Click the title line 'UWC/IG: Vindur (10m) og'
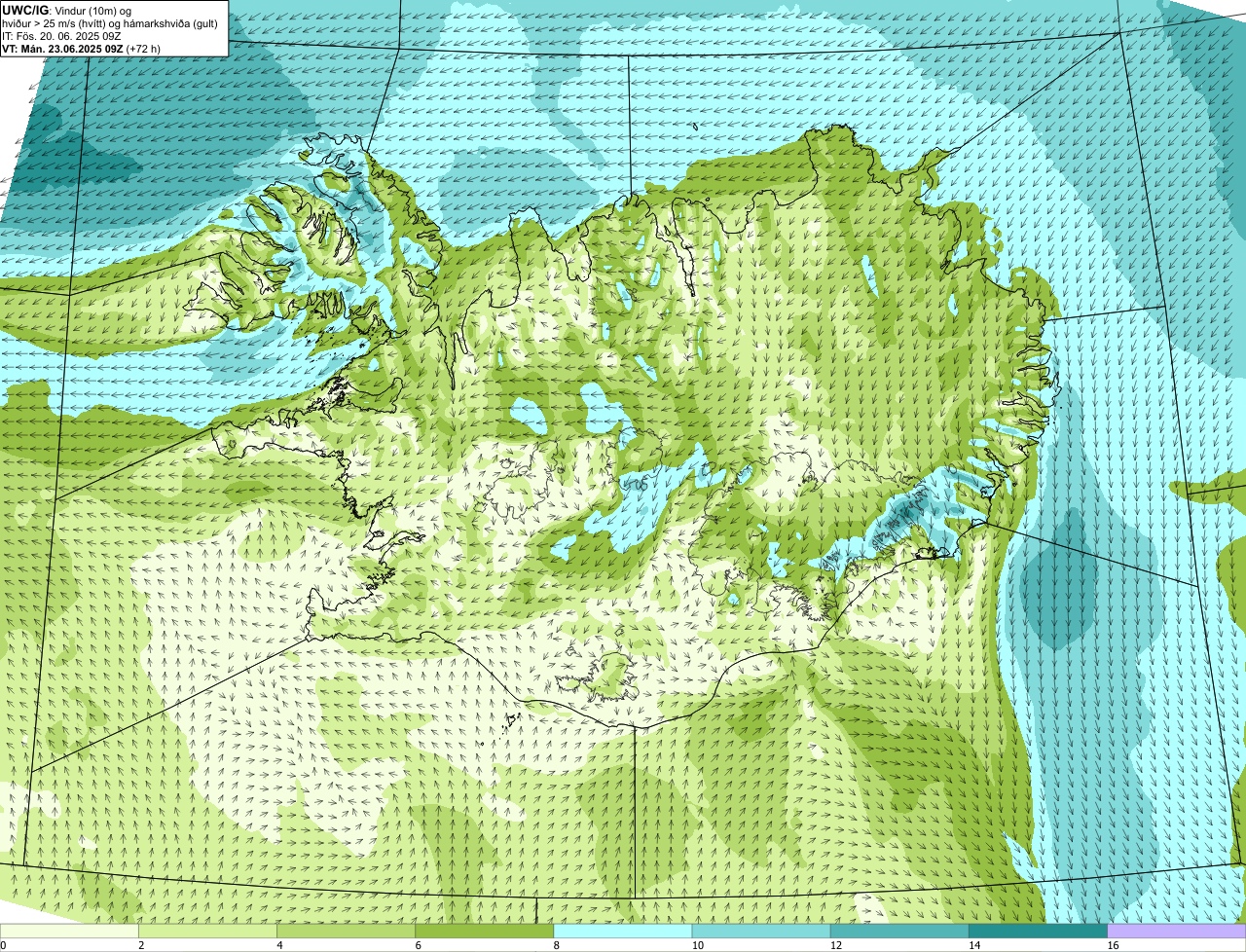Image resolution: width=1246 pixels, height=952 pixels. 66,10
